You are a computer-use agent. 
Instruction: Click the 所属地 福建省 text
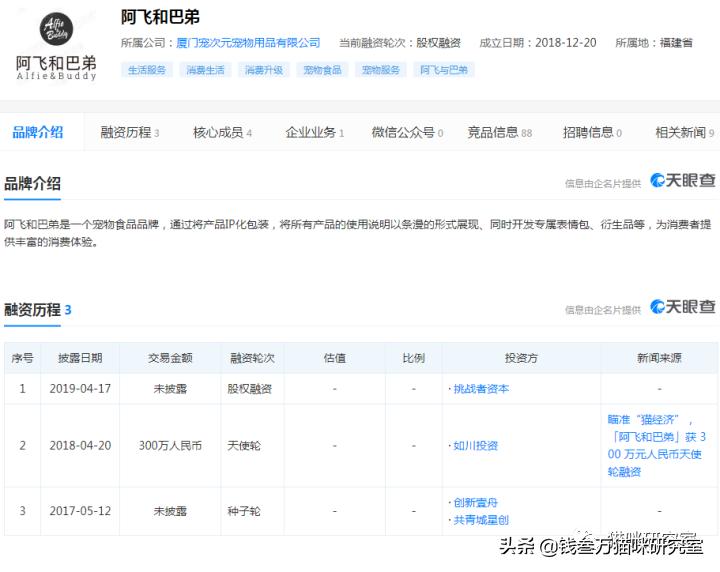click(654, 43)
